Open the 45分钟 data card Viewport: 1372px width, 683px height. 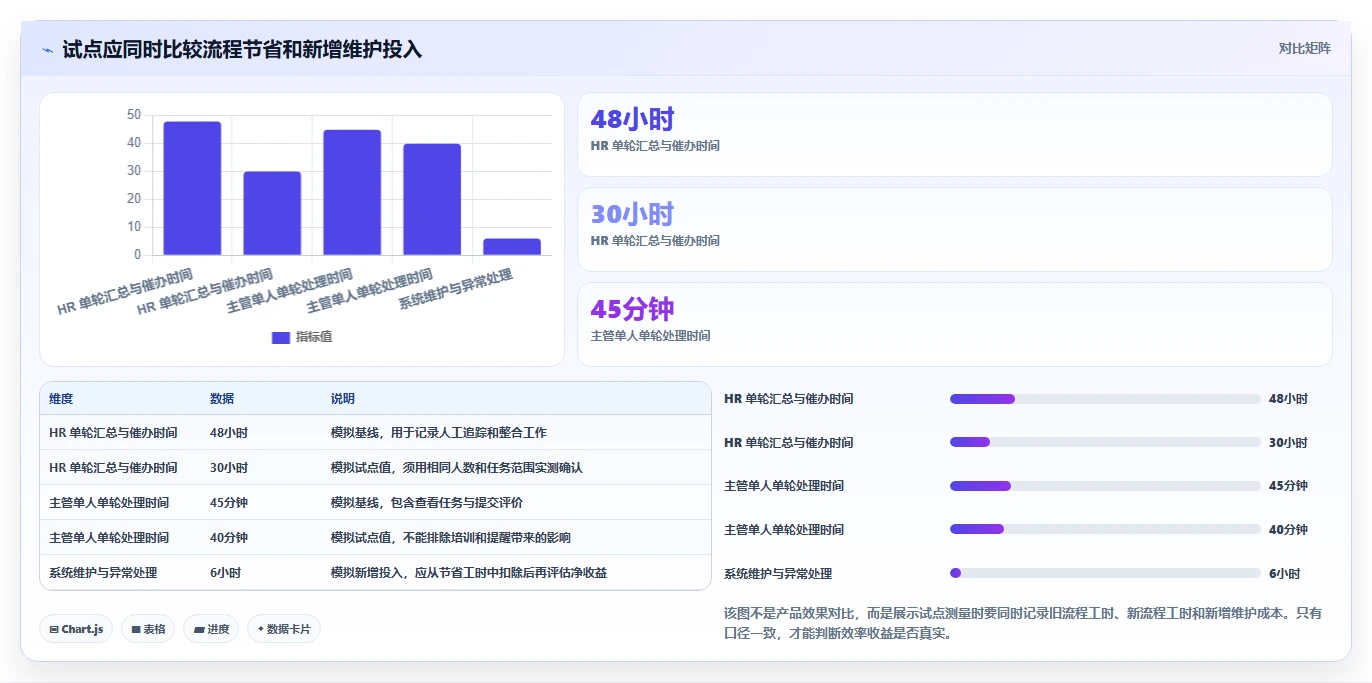(954, 324)
